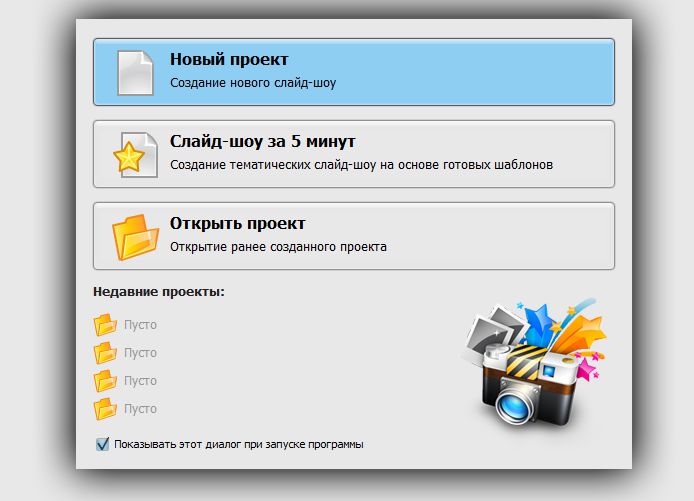
Task: Open the Открыть проект button
Action: [354, 236]
